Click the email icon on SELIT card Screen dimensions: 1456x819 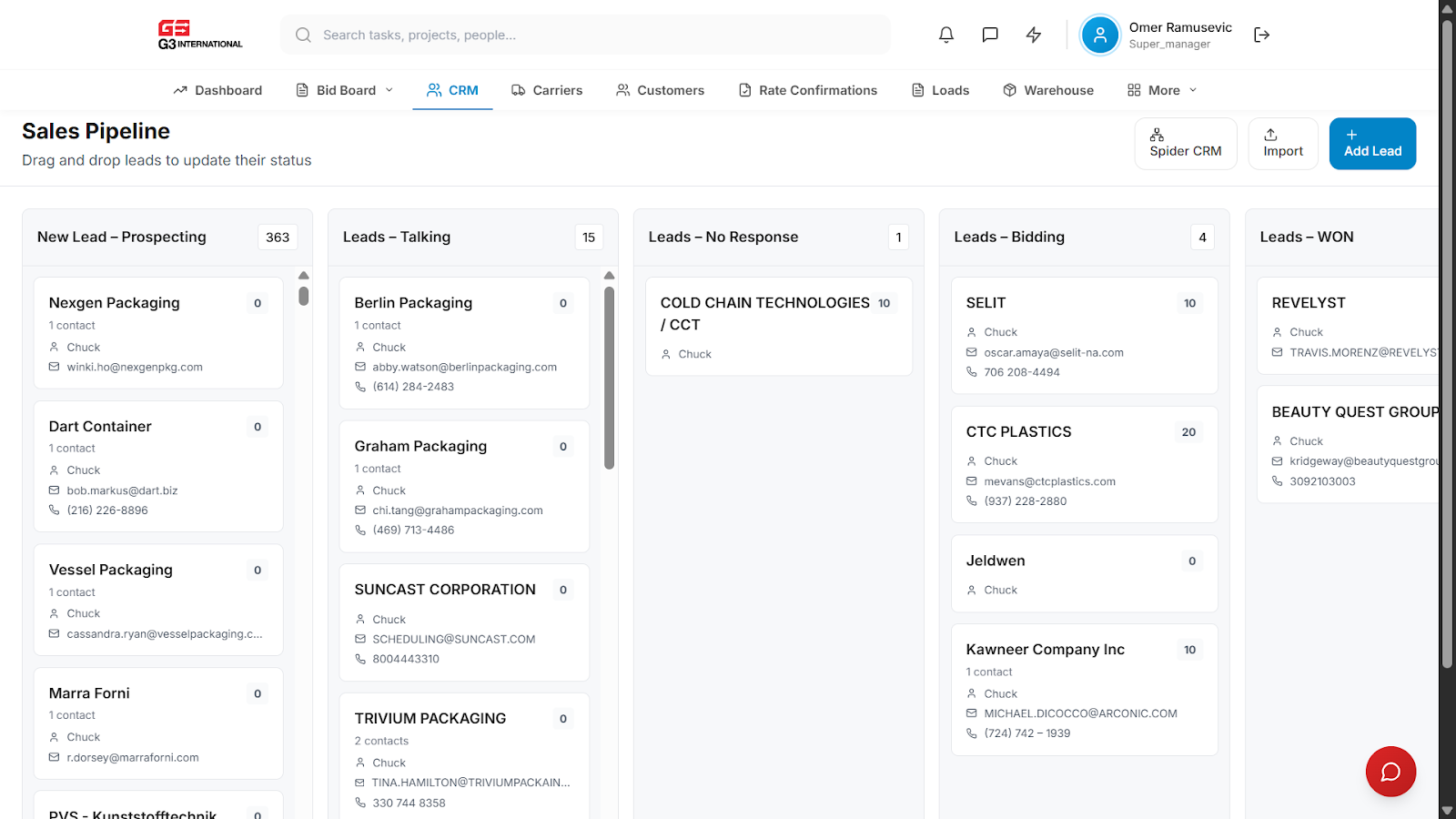point(972,352)
